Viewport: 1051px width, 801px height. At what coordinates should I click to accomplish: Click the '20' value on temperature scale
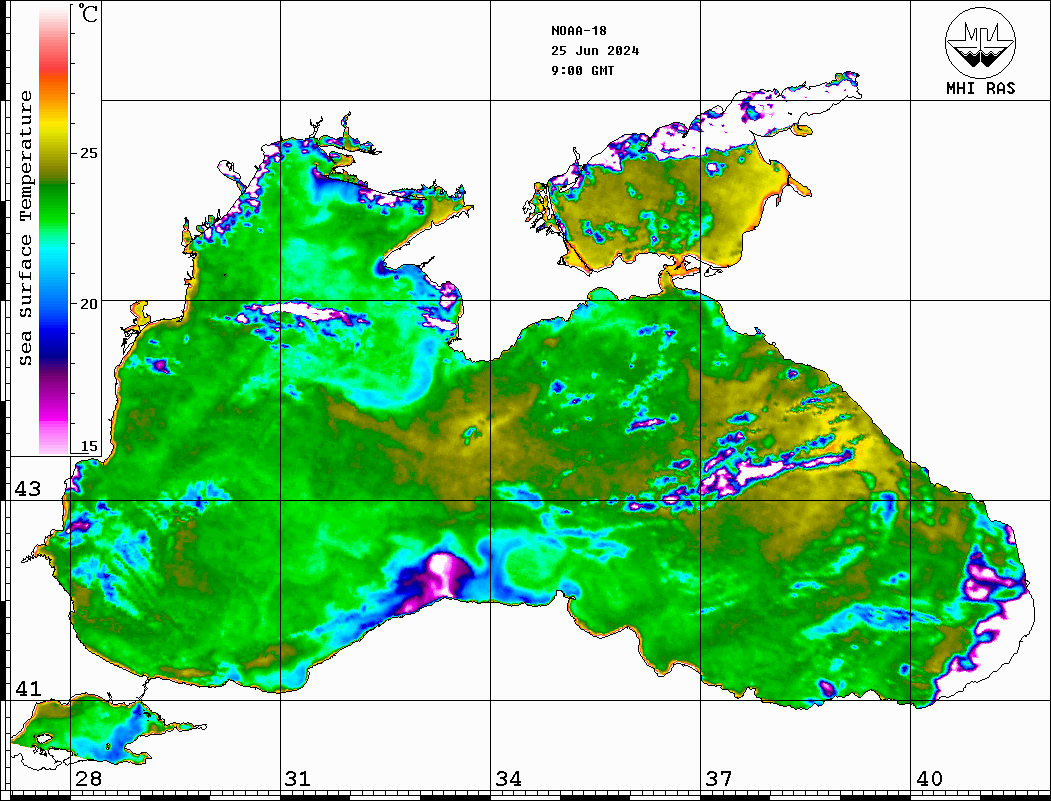coord(89,304)
